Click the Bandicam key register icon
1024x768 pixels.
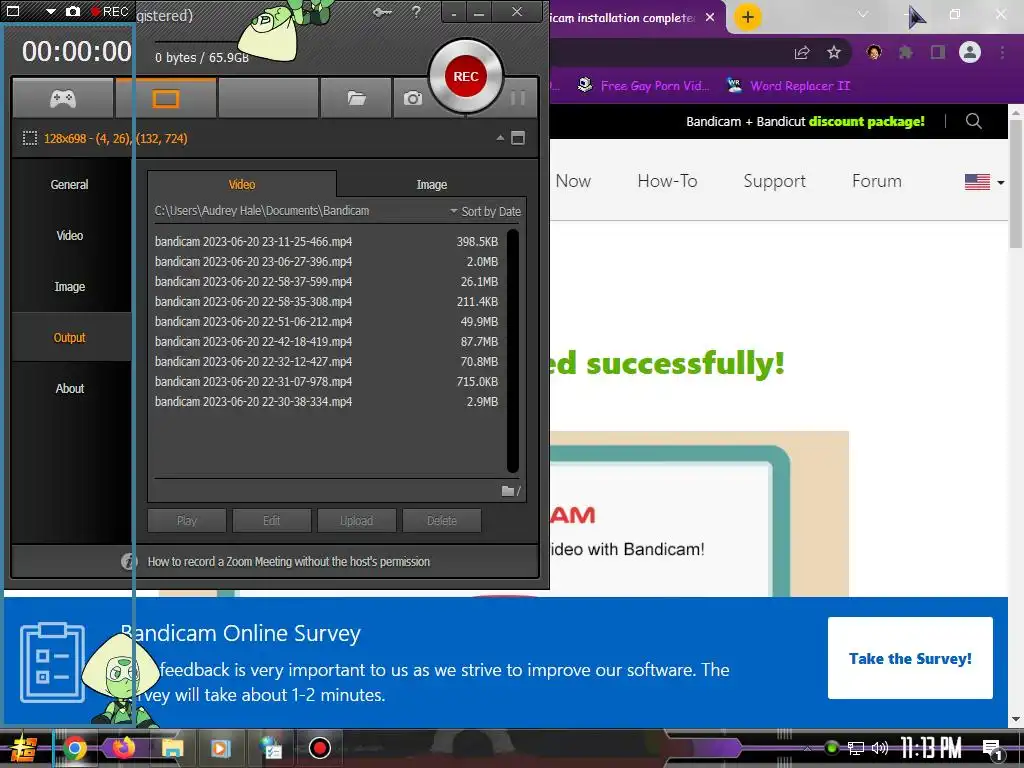coord(382,12)
